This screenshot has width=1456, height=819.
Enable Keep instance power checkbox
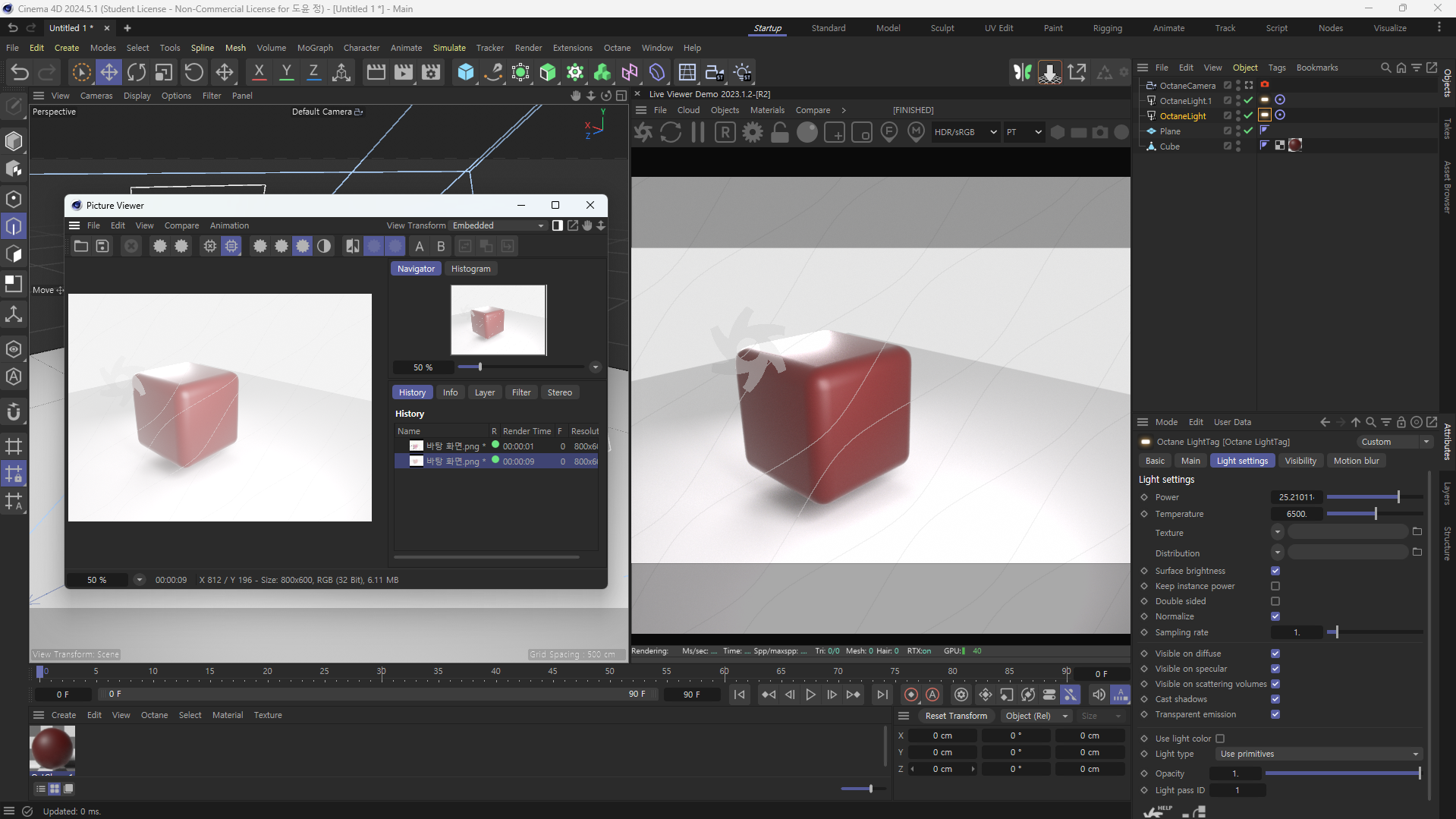point(1275,586)
